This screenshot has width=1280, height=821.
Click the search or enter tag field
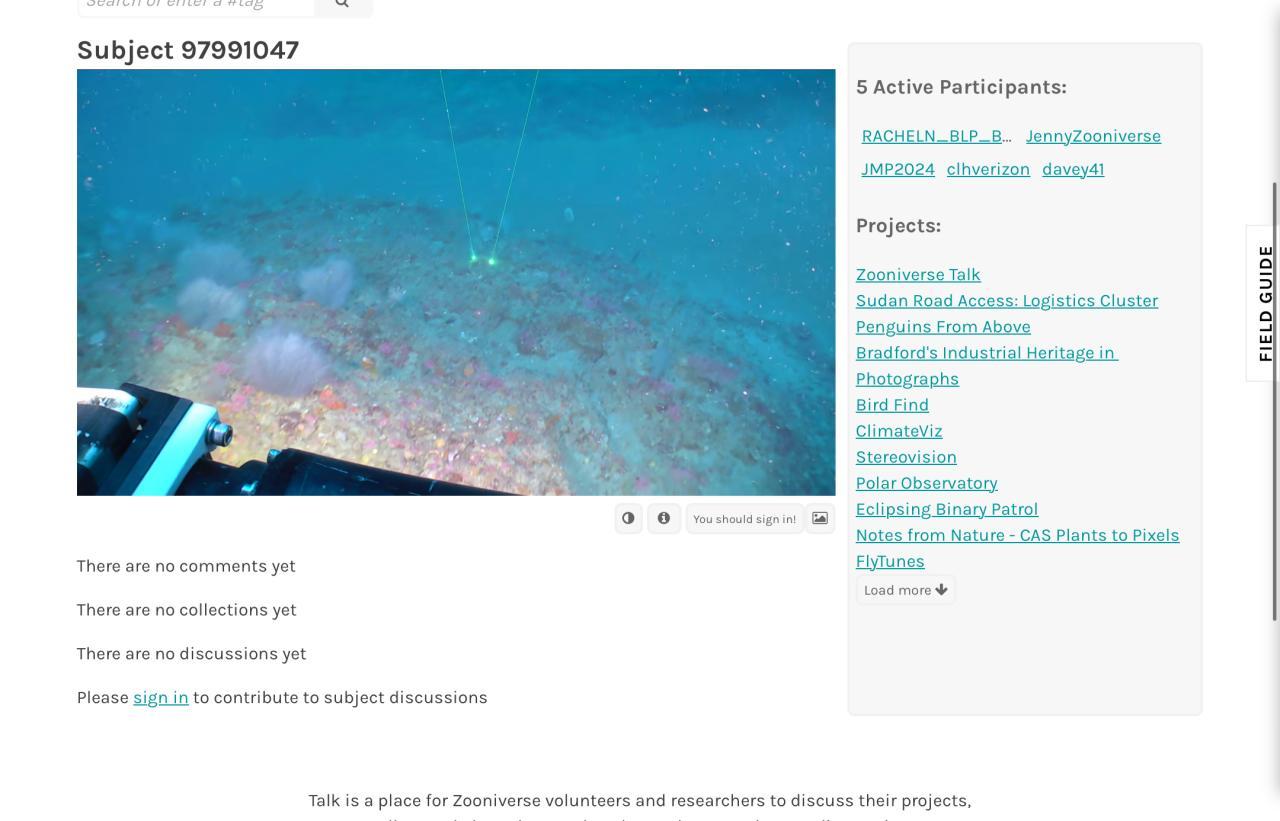196,4
